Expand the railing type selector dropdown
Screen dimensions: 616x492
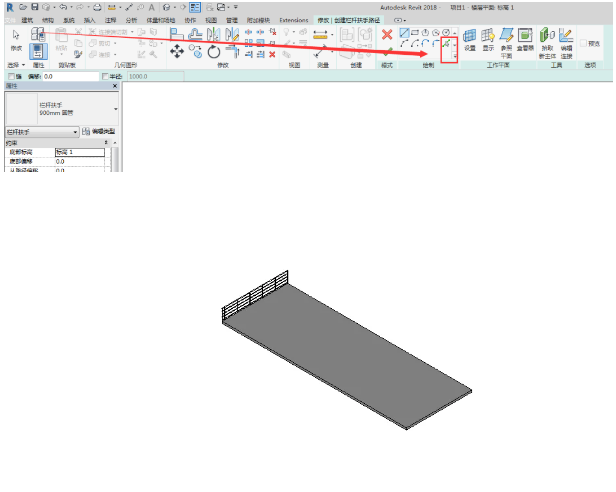115,108
